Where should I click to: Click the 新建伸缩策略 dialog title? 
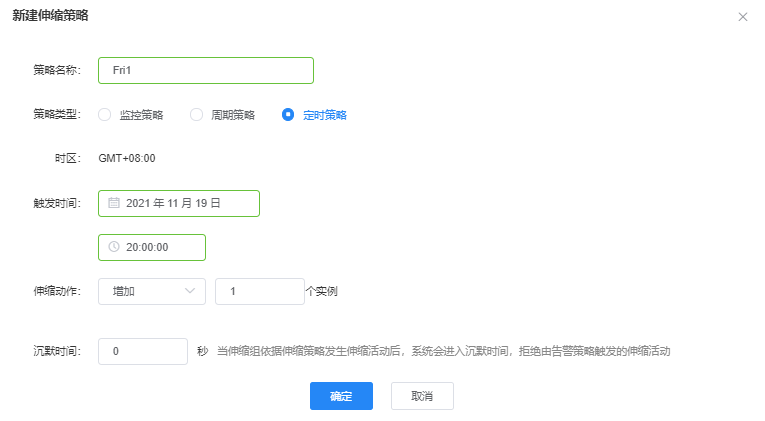(x=50, y=16)
